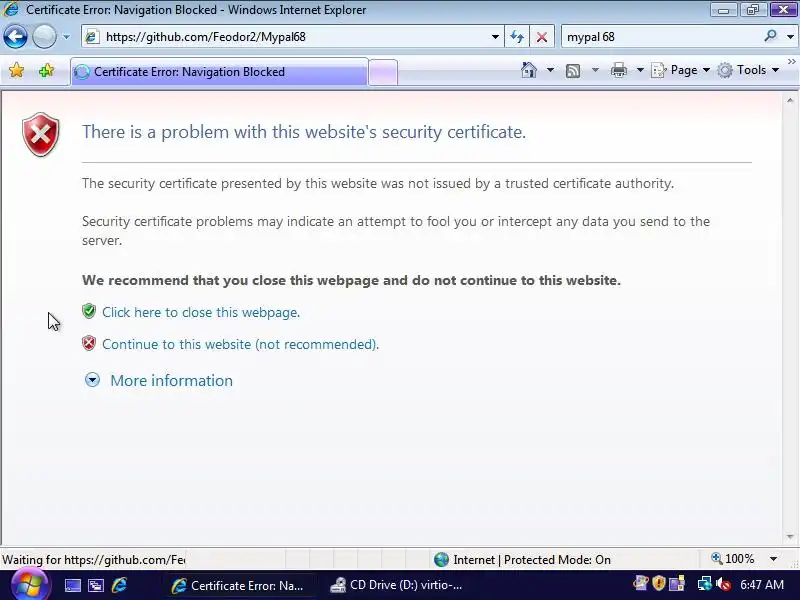This screenshot has width=800, height=600.
Task: Expand the zoom level dropdown arrow
Action: (773, 559)
